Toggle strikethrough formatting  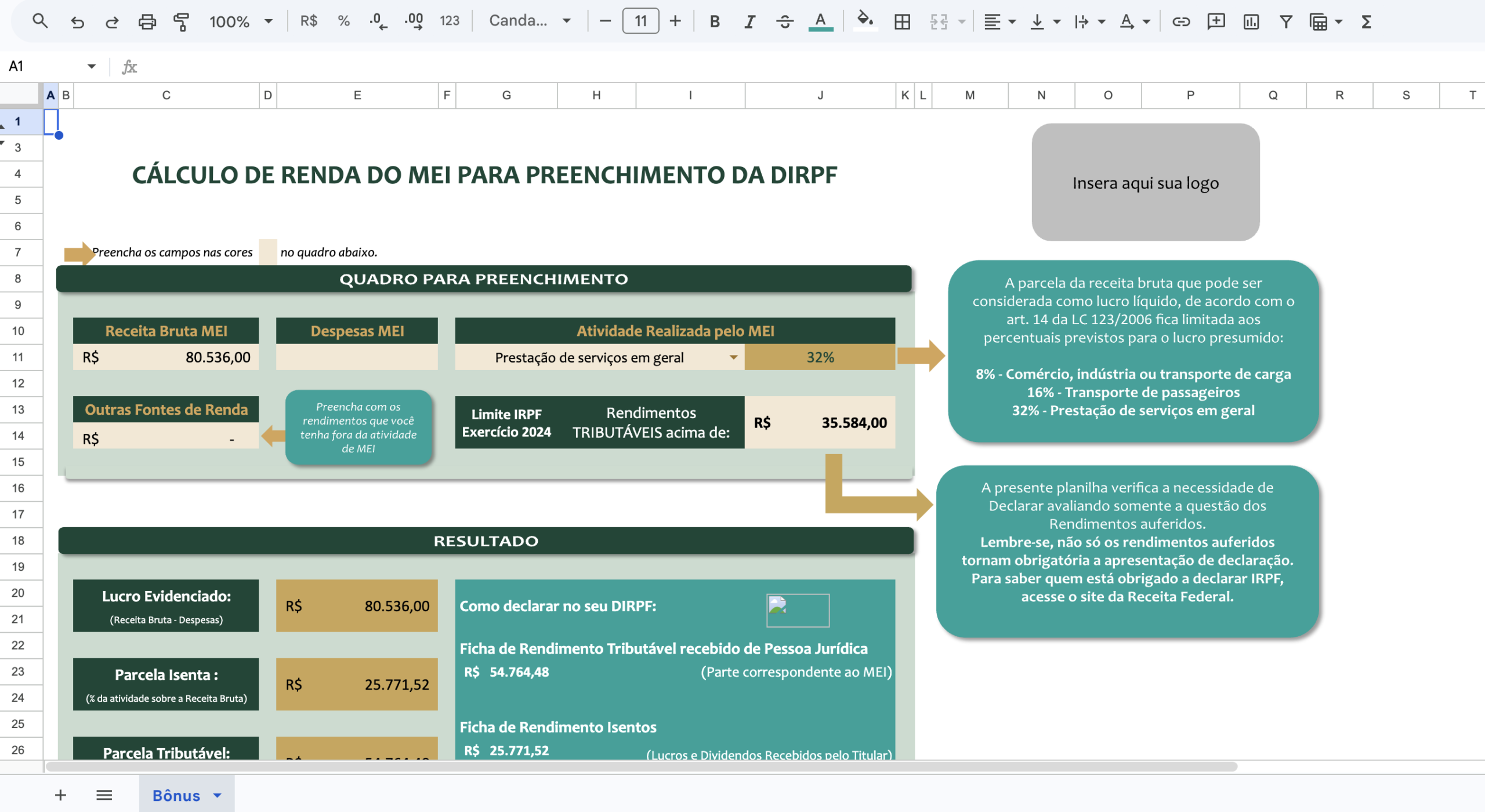785,21
